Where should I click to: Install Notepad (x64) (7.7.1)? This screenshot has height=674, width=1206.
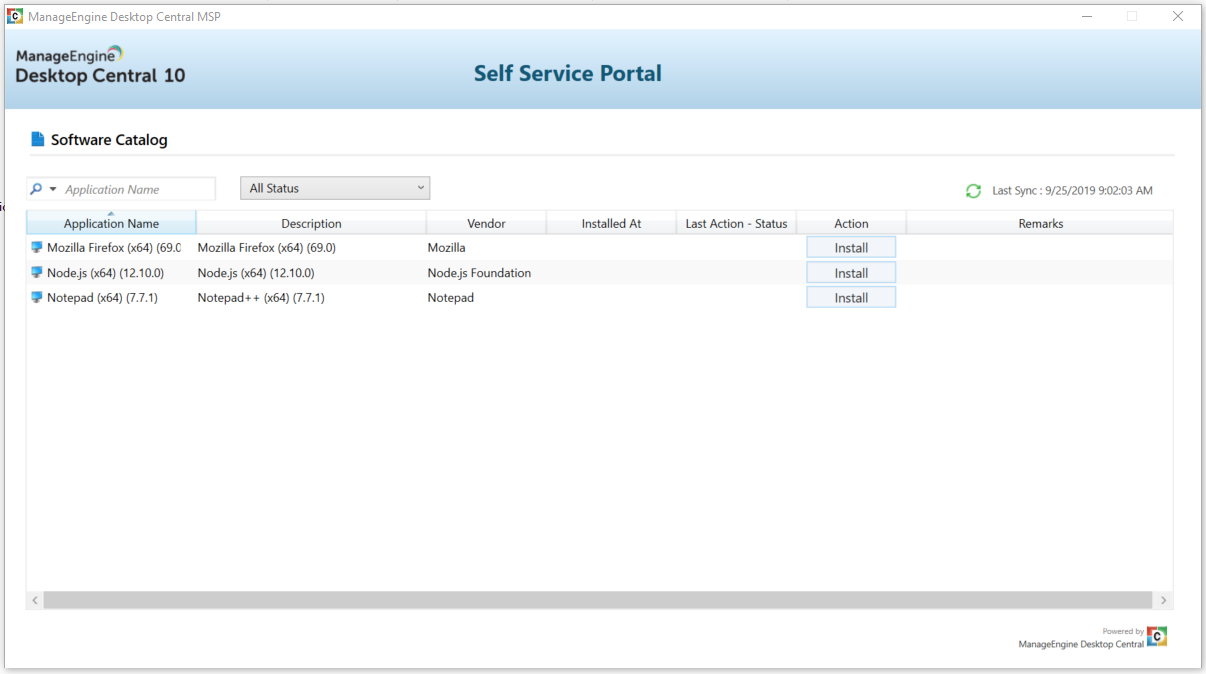[x=850, y=297]
